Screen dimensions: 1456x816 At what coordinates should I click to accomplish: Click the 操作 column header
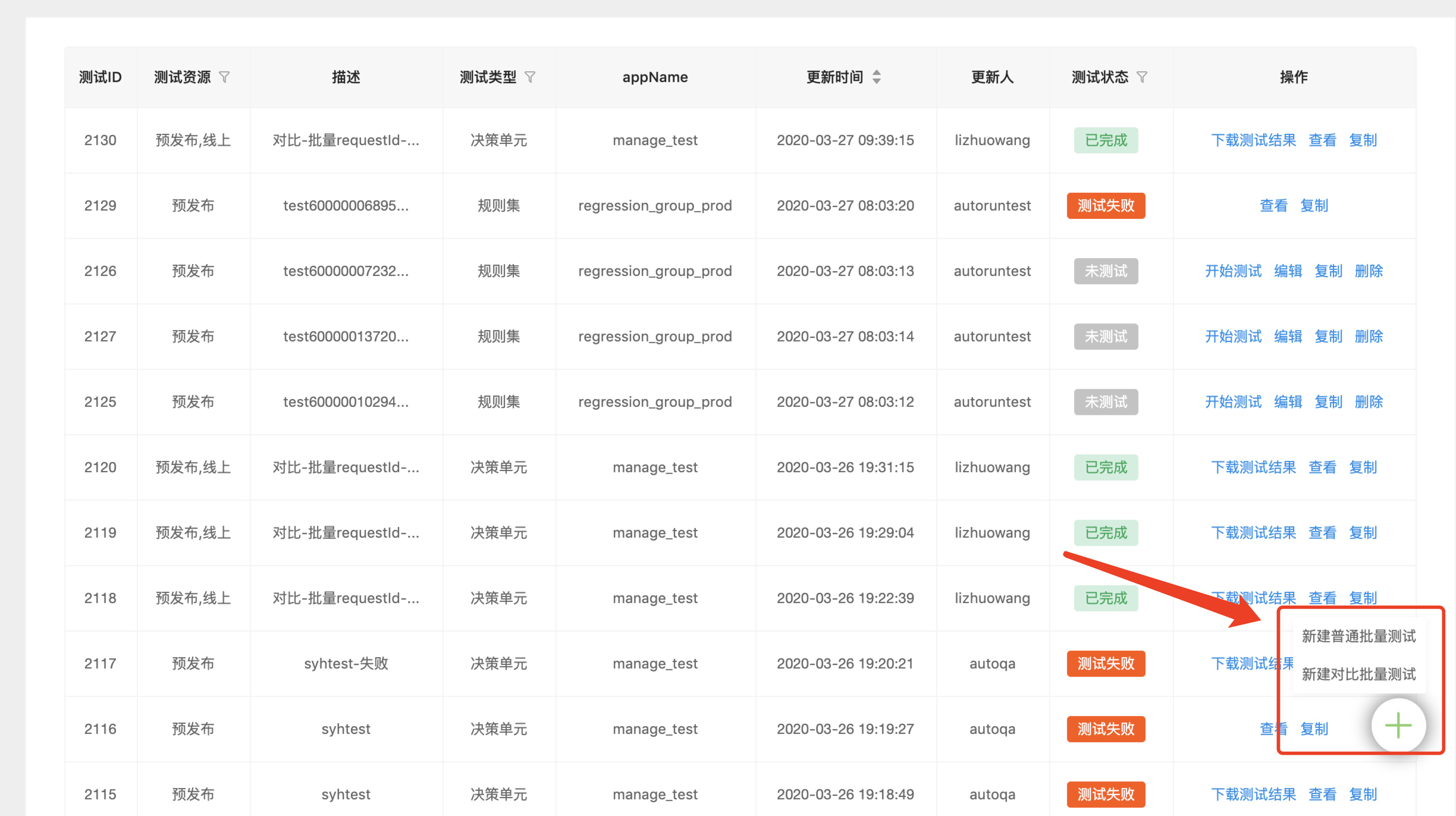[1294, 77]
